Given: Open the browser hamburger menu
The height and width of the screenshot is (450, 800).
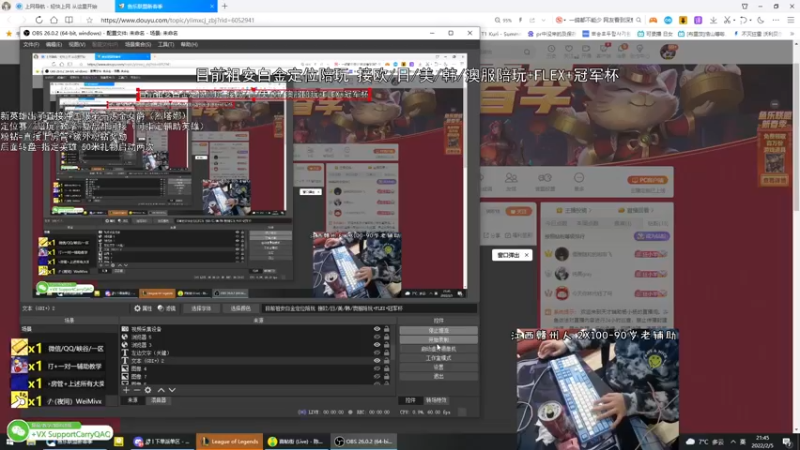Looking at the screenshot, I should (x=791, y=20).
